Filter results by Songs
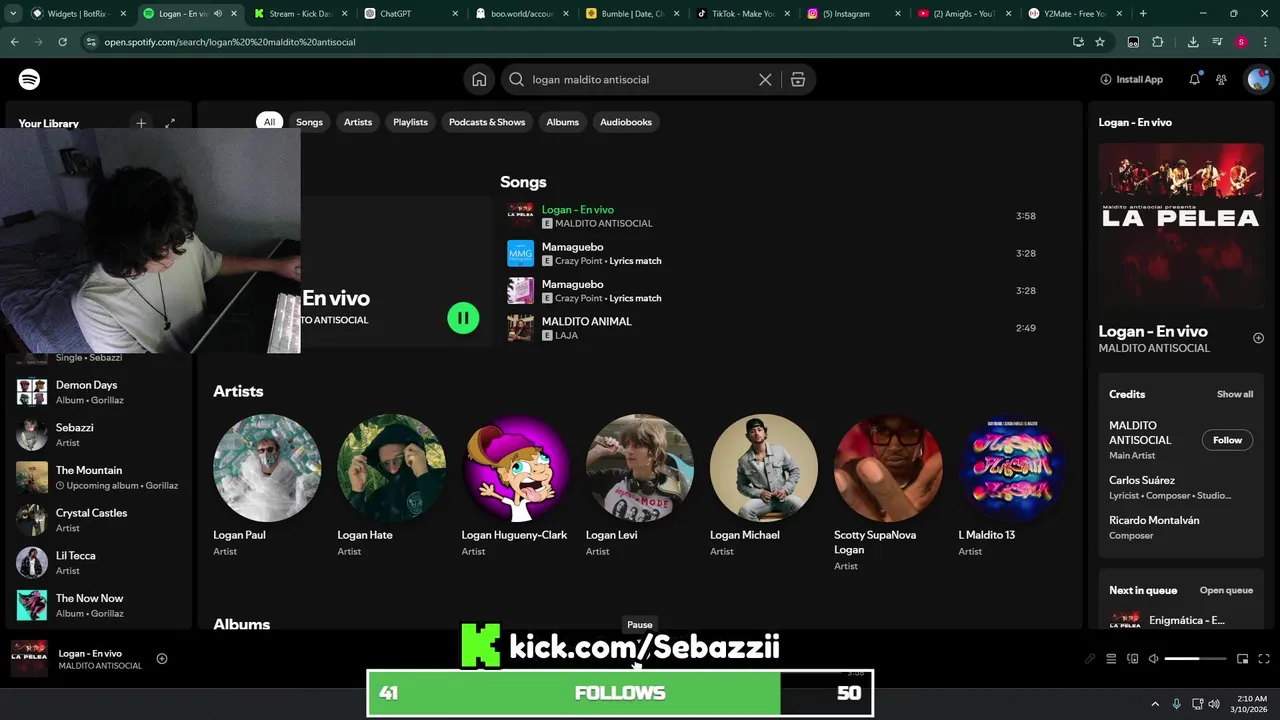The image size is (1280, 720). pos(309,122)
